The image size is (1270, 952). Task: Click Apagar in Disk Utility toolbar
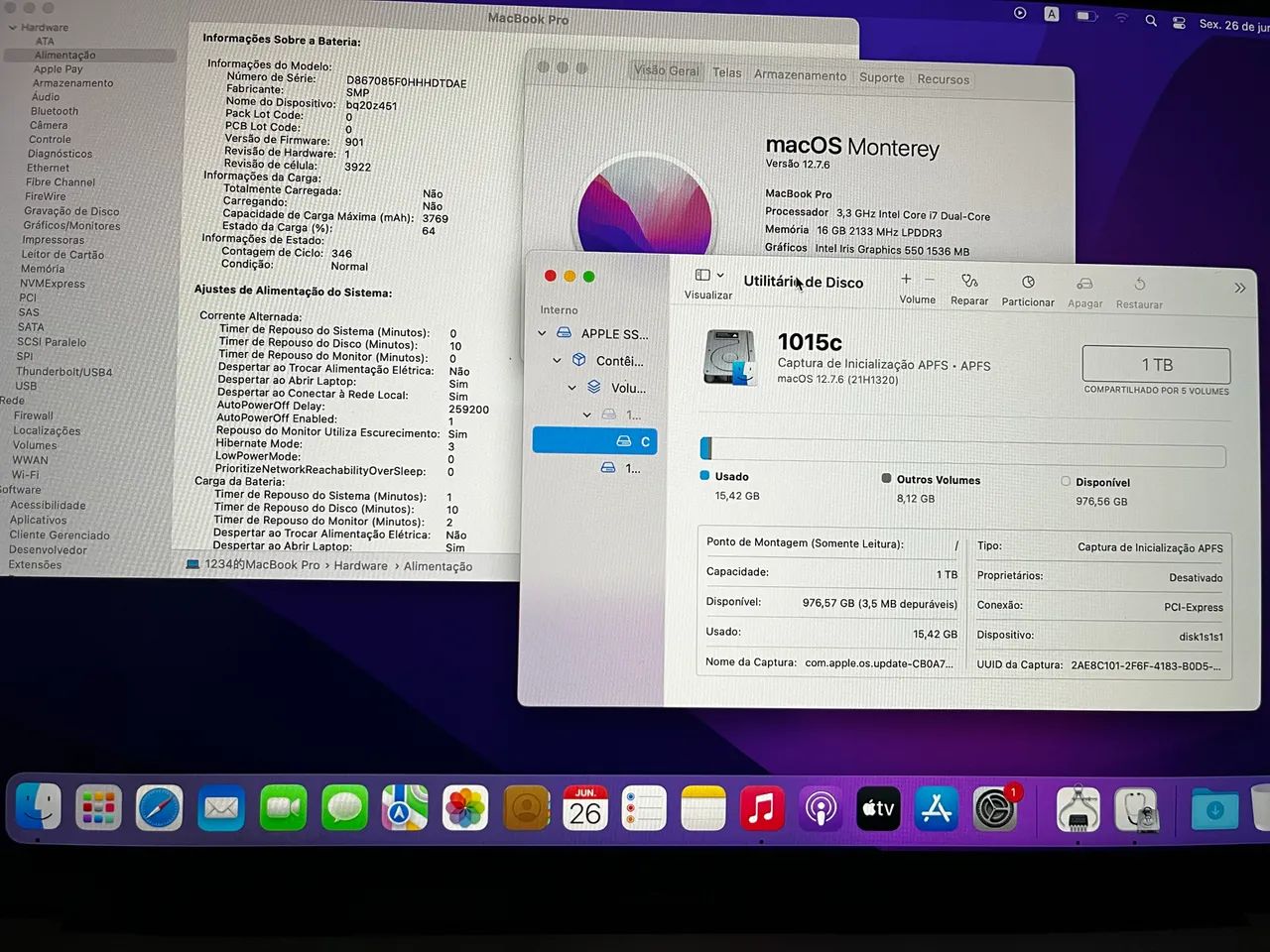(1084, 293)
